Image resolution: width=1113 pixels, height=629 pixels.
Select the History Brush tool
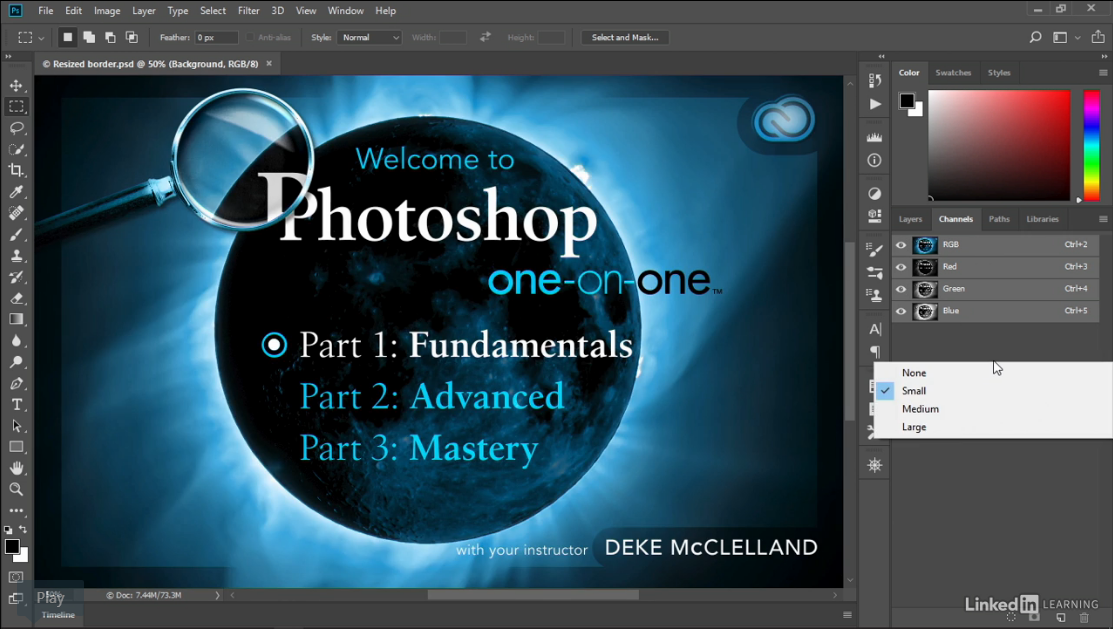coord(16,277)
